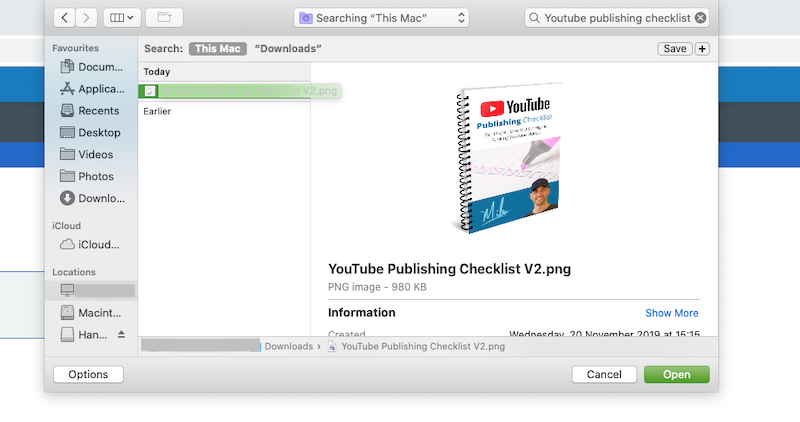Open Downloads in the sidebar
The image size is (800, 422).
coord(92,198)
